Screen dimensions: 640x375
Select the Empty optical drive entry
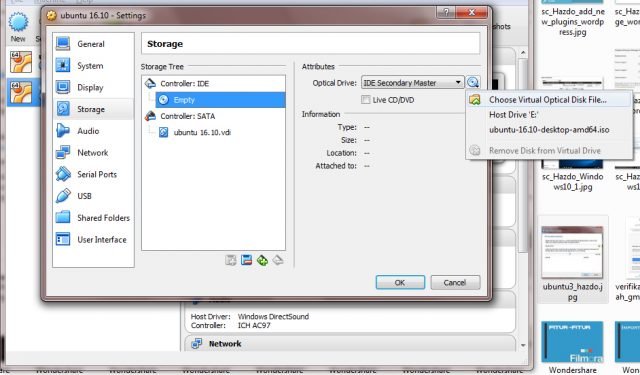click(x=220, y=100)
